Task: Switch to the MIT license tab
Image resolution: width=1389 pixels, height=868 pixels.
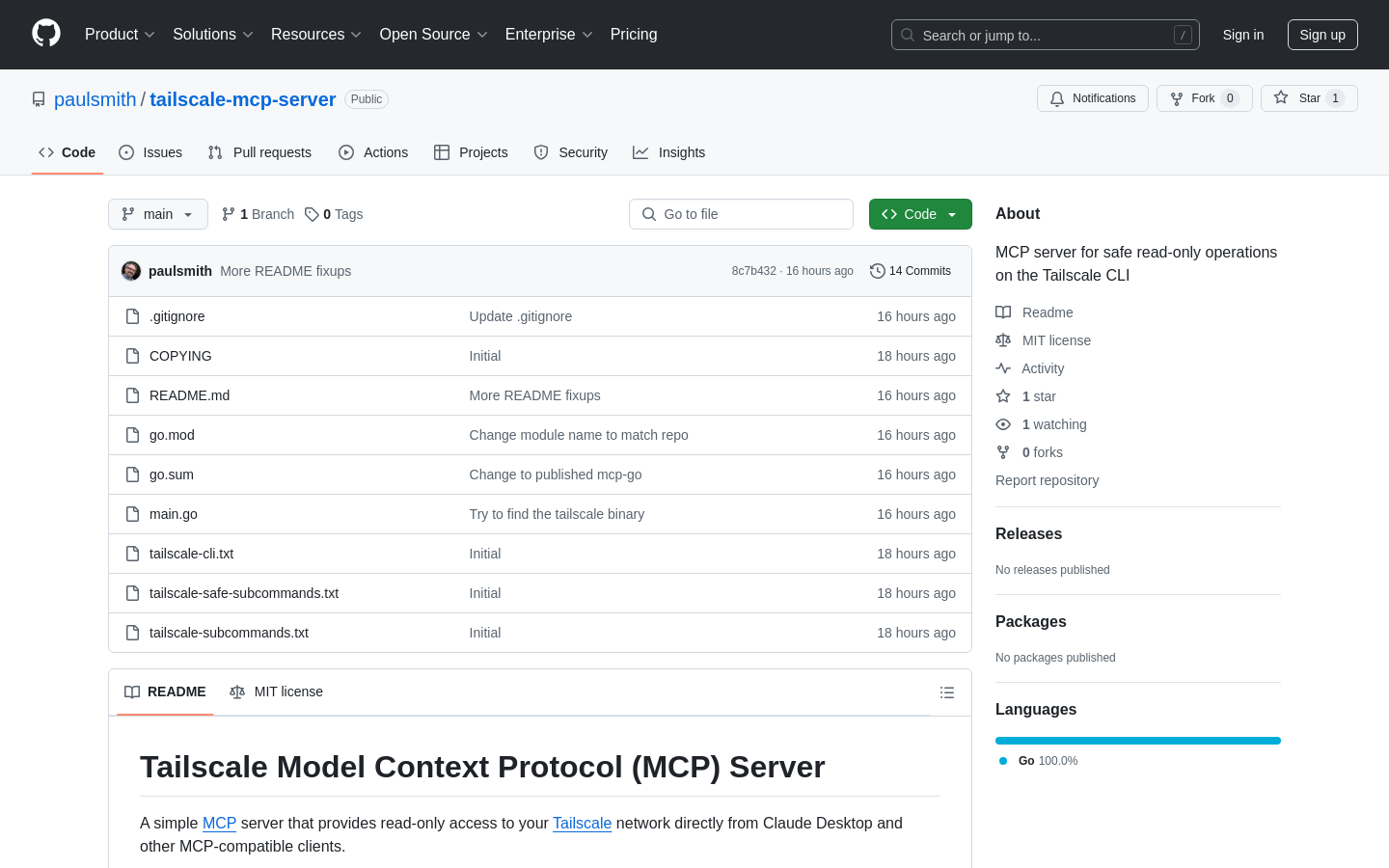Action: (x=277, y=692)
